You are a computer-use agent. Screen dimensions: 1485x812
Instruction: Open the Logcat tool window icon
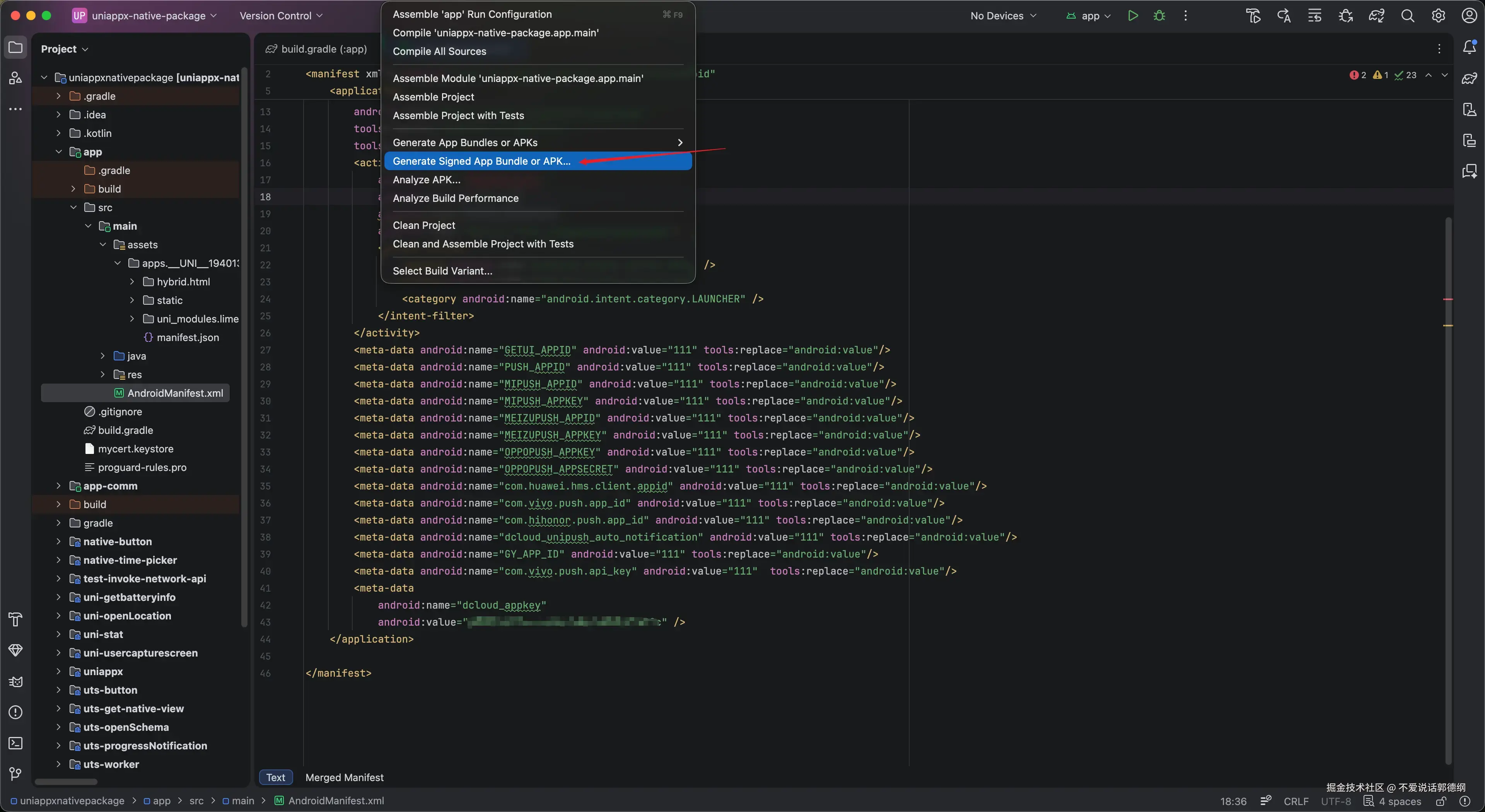coord(15,682)
